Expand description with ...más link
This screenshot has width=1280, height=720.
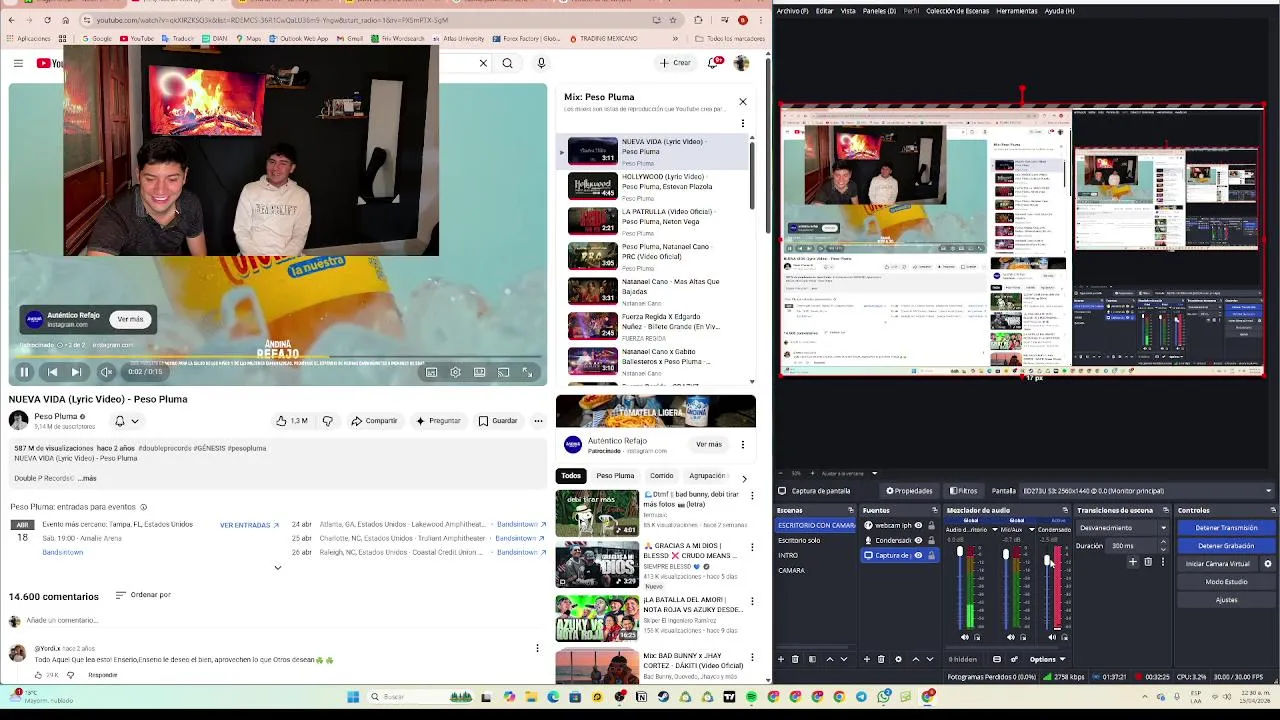(x=87, y=478)
